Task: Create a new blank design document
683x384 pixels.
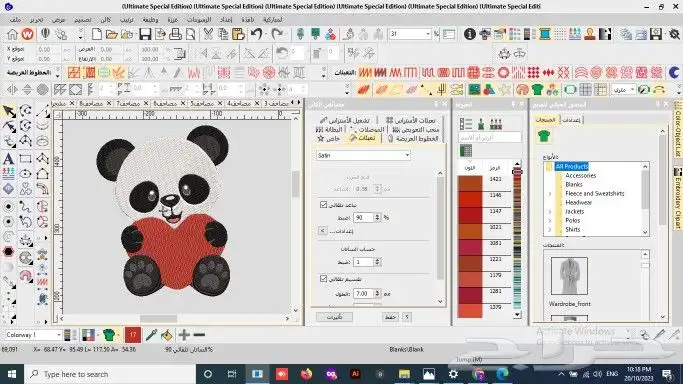Action: click(97, 34)
